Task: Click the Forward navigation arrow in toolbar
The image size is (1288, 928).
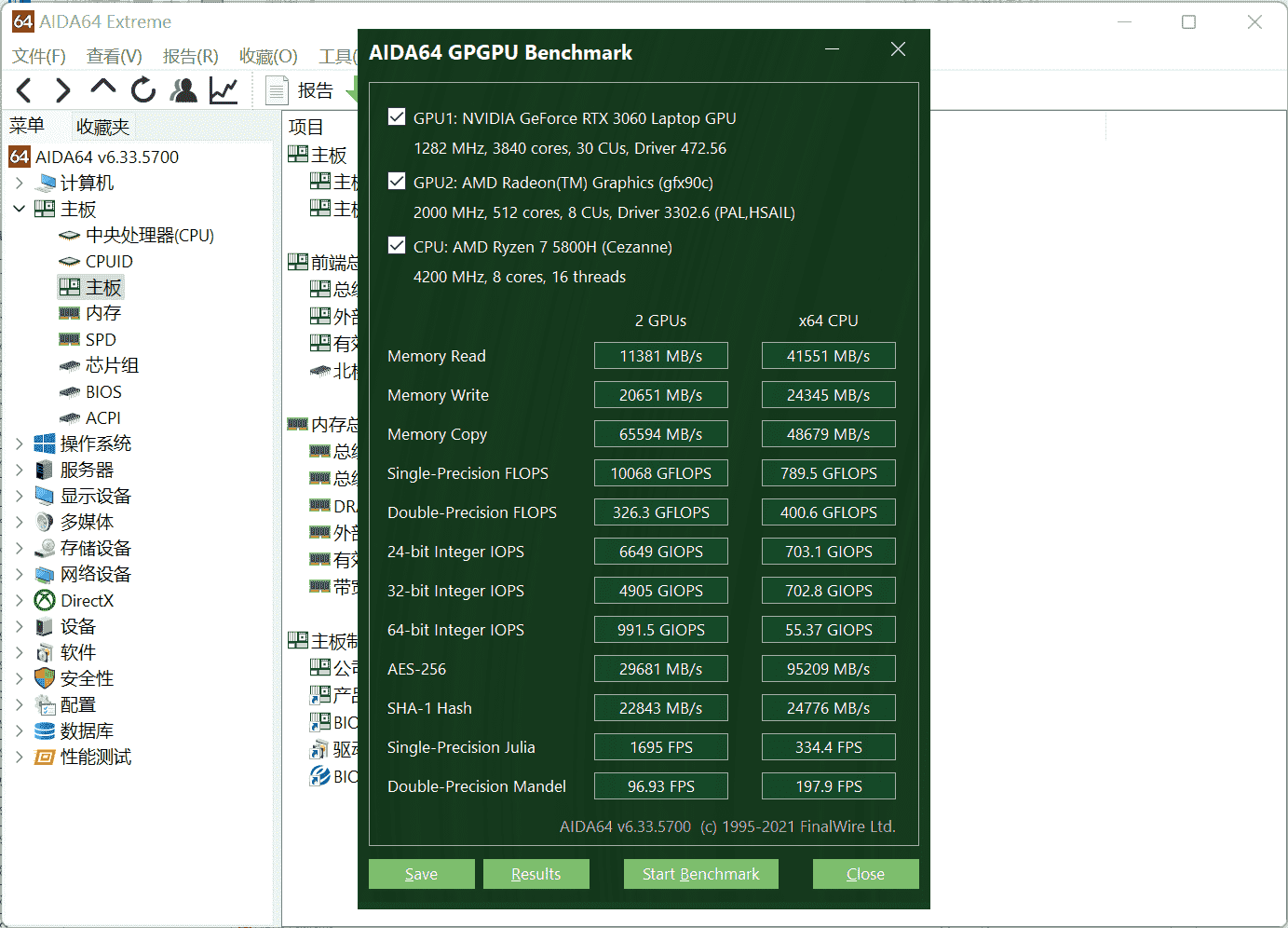Action: point(62,90)
